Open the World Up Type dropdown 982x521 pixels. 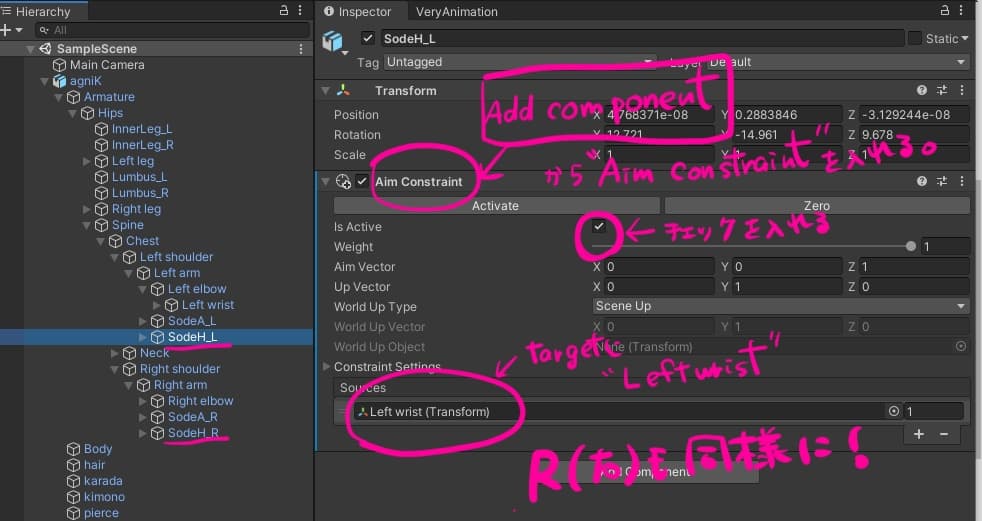(779, 306)
